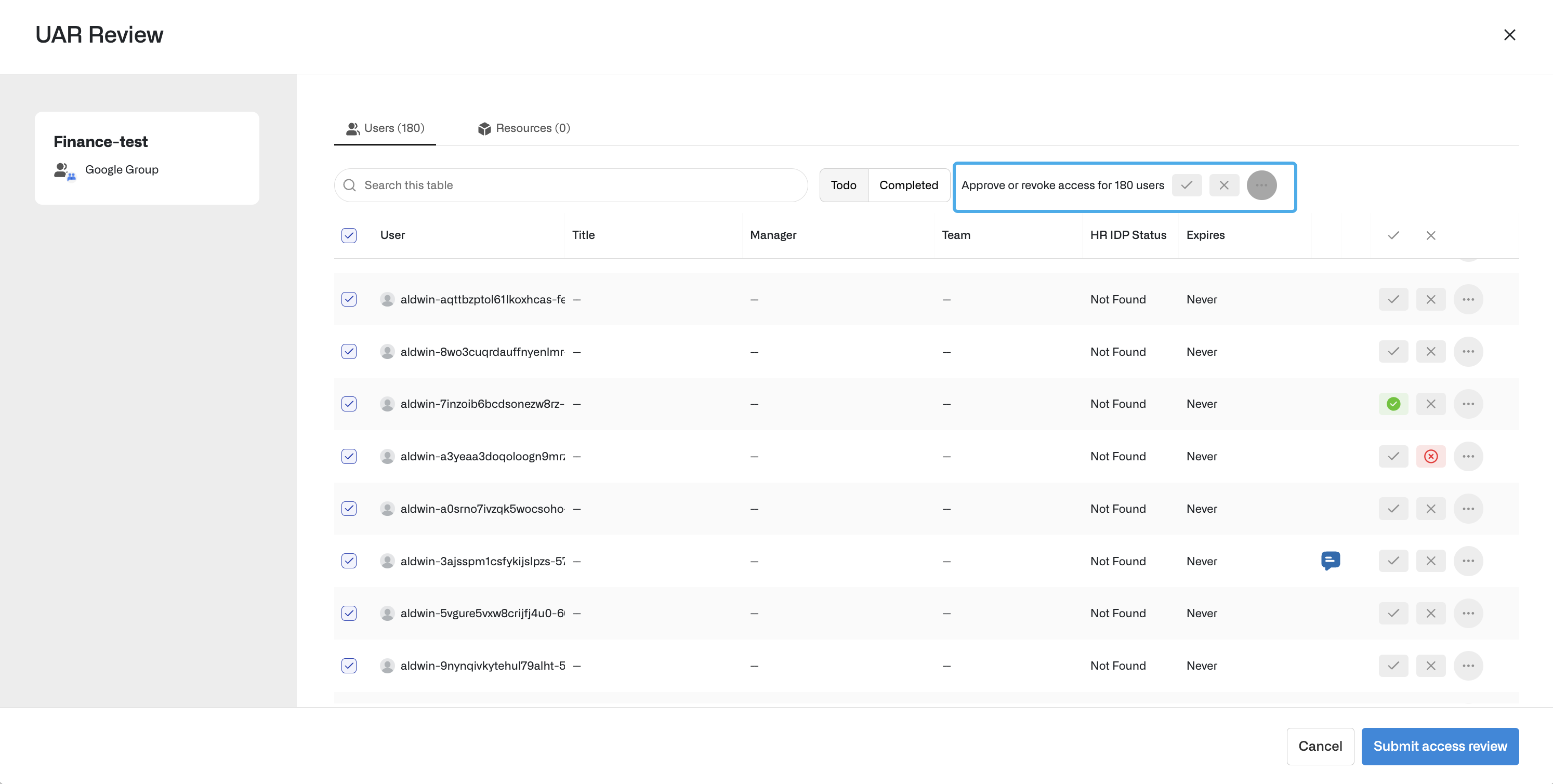Screen dimensions: 1553x784
Task: Revoke access for aldwin-8wo3cuqrdauff user
Action: click(1430, 351)
